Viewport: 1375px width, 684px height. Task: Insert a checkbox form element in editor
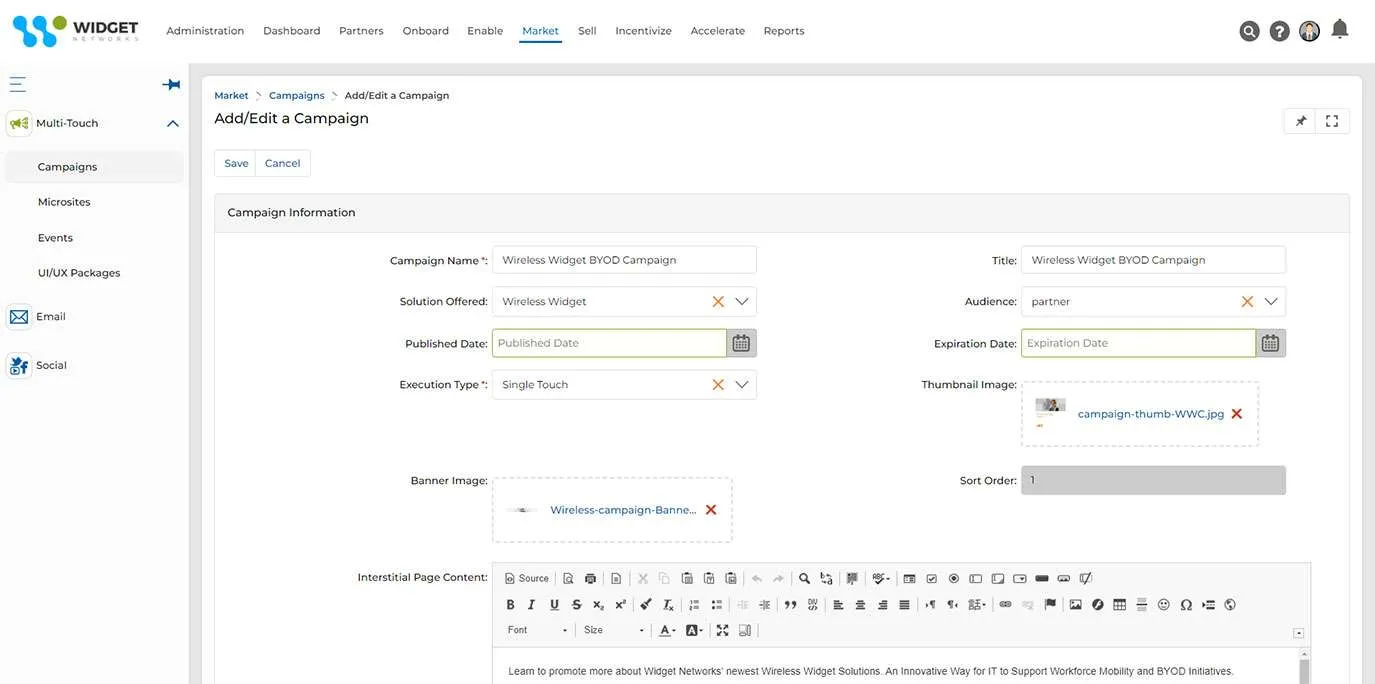click(932, 579)
